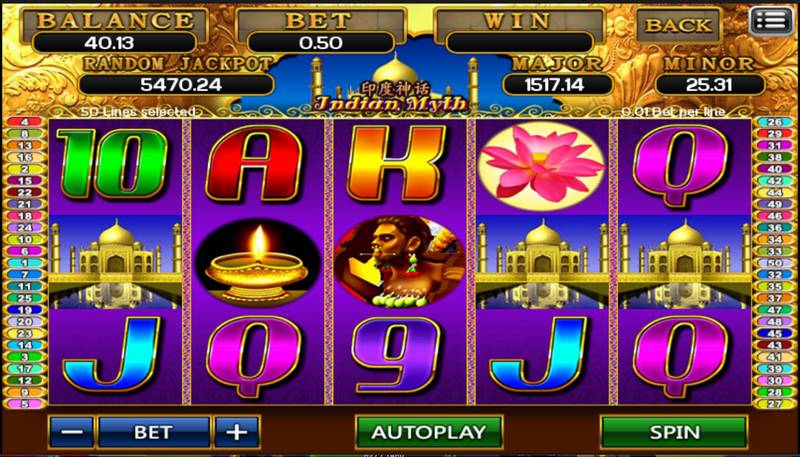Image resolution: width=800 pixels, height=457 pixels.
Task: Click the blue J symbol on first reel
Action: pyautogui.click(x=111, y=354)
